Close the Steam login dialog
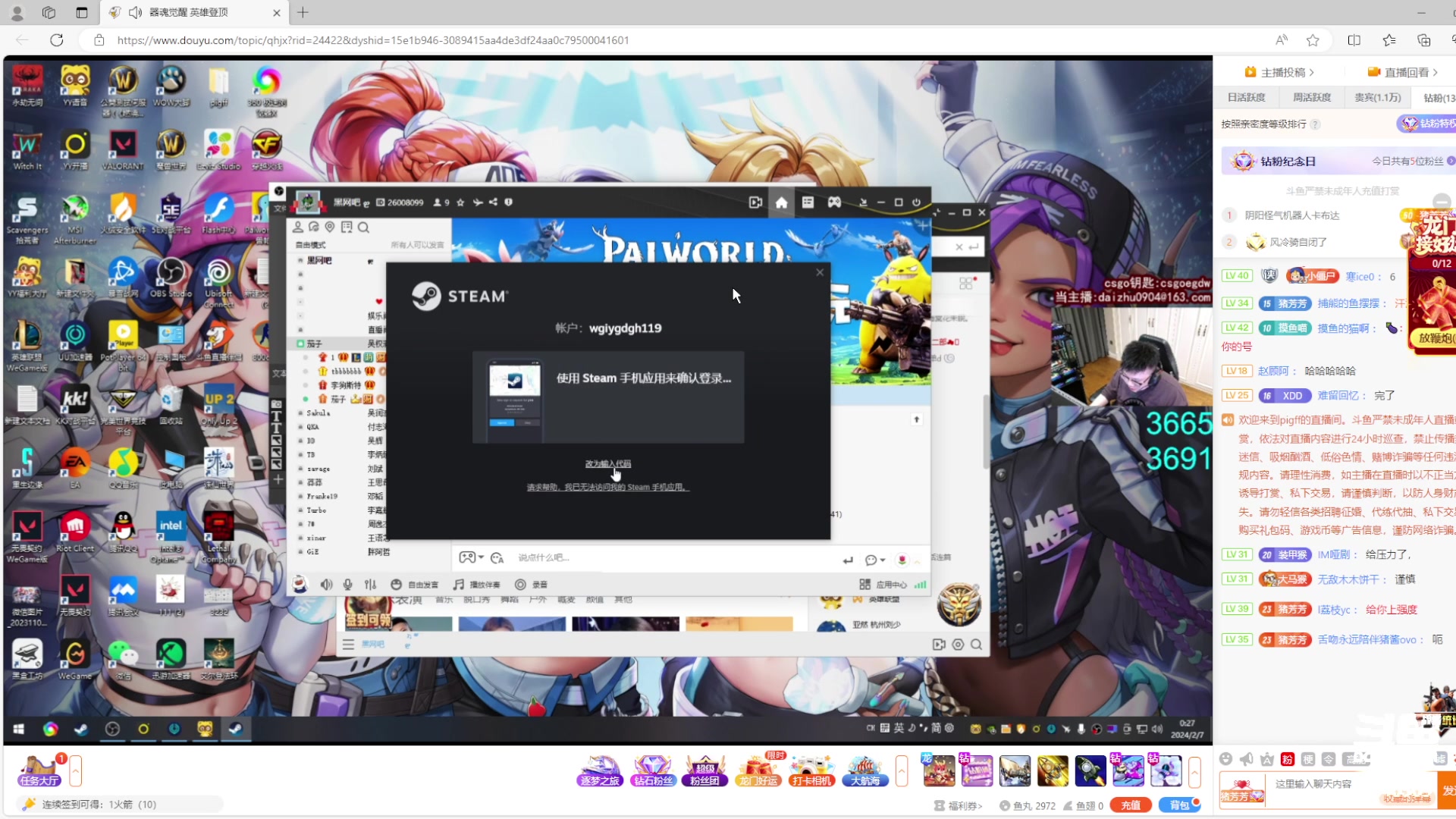1456x819 pixels. tap(820, 272)
